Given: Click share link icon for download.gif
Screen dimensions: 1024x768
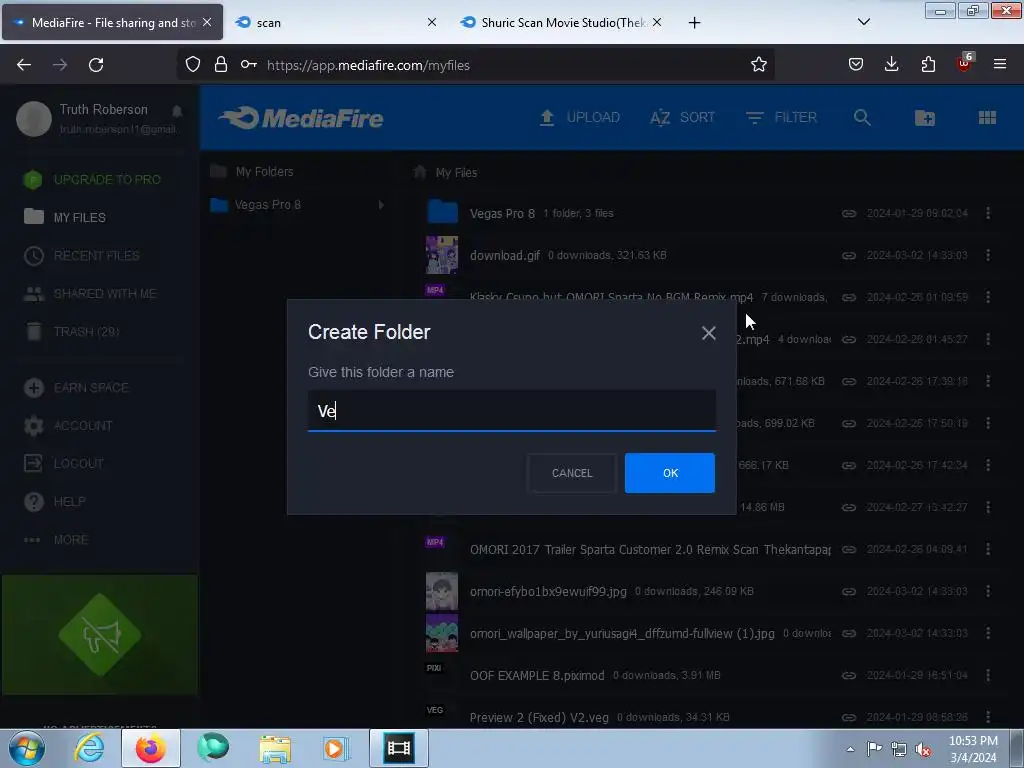Looking at the screenshot, I should point(849,255).
